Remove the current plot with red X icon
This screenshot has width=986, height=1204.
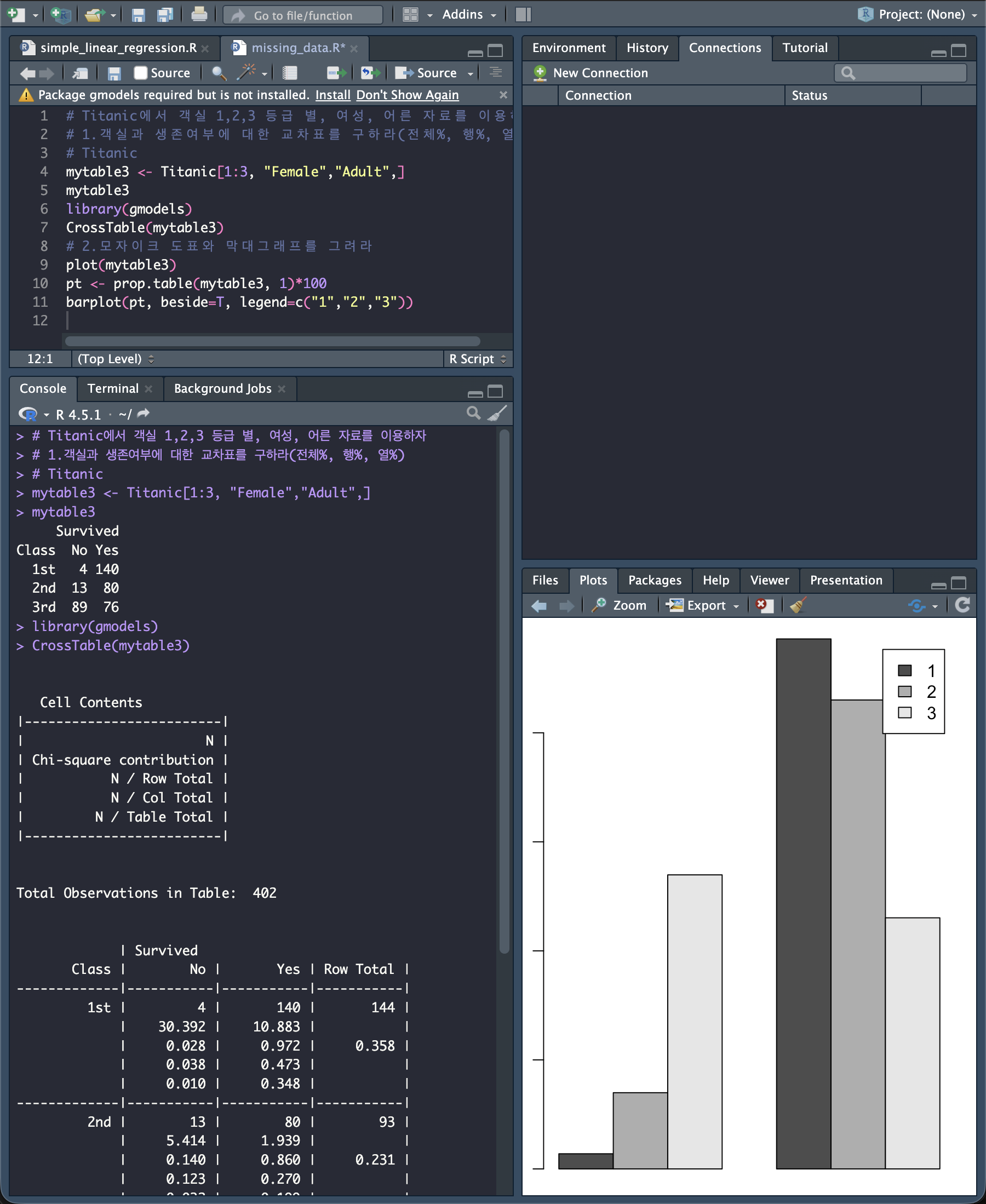765,605
